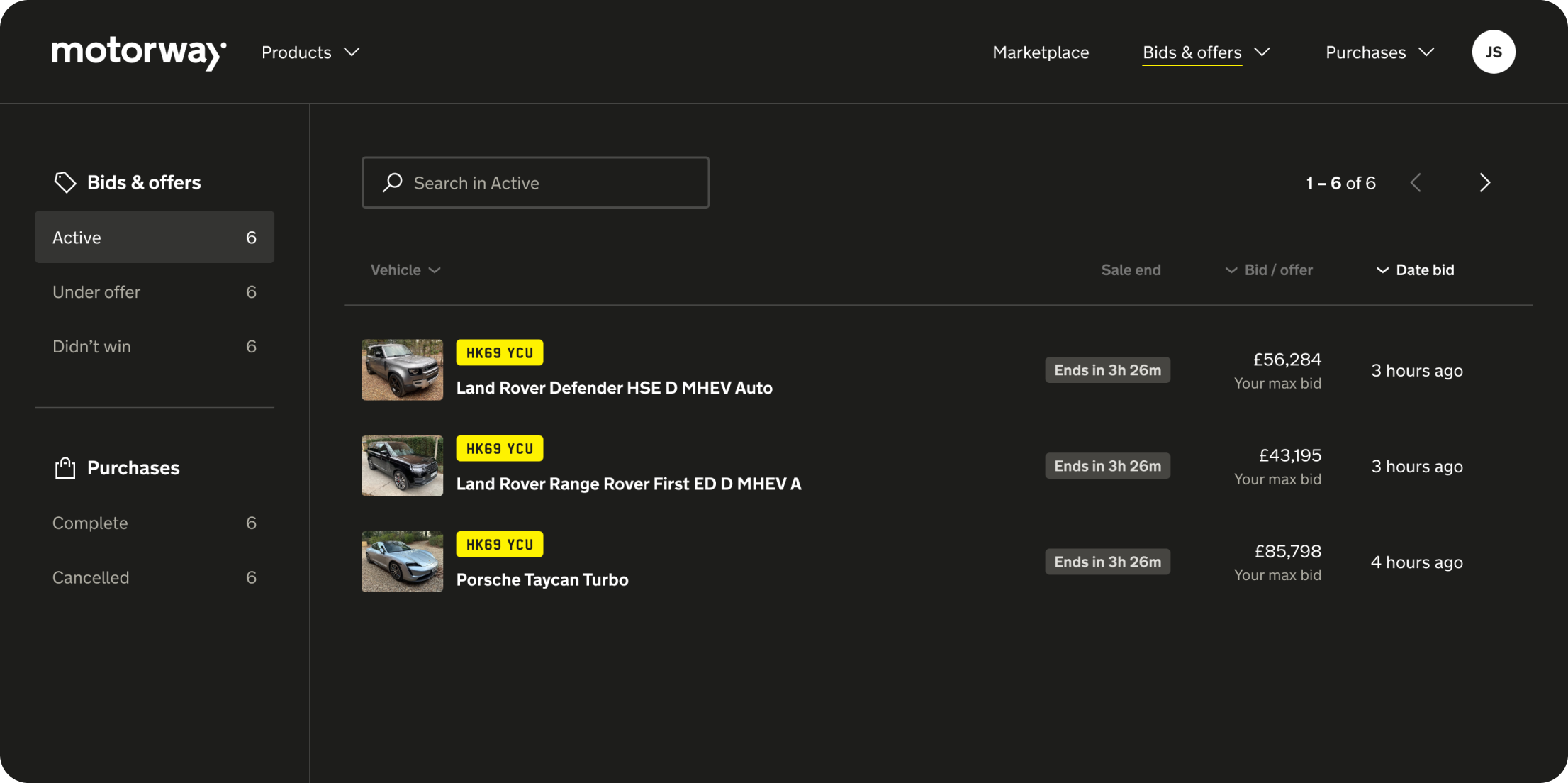Open Porsche Taycan Turbo listing
Screen dimensions: 1568x783
click(x=542, y=579)
